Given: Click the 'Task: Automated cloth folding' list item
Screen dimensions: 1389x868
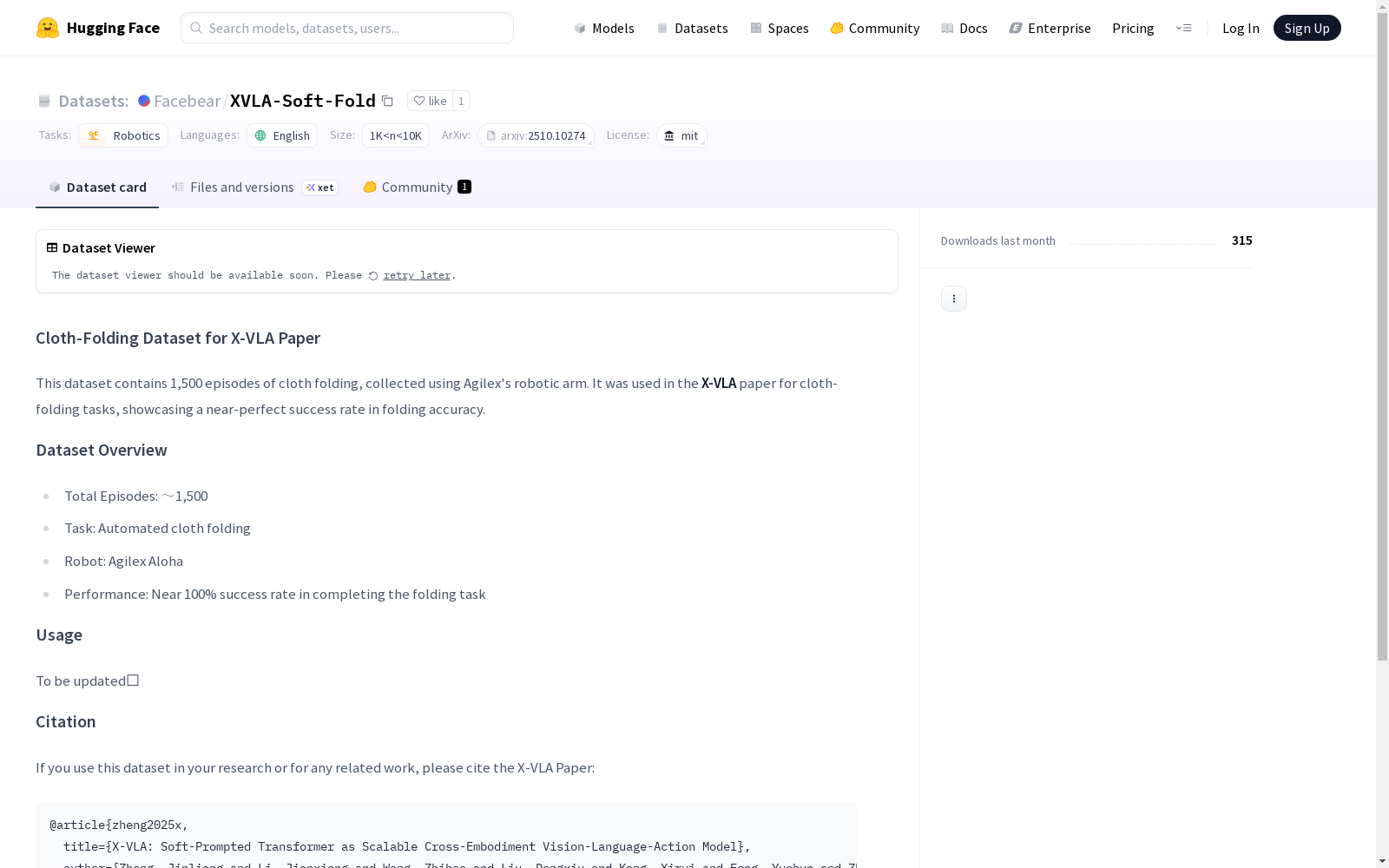Looking at the screenshot, I should [x=157, y=528].
